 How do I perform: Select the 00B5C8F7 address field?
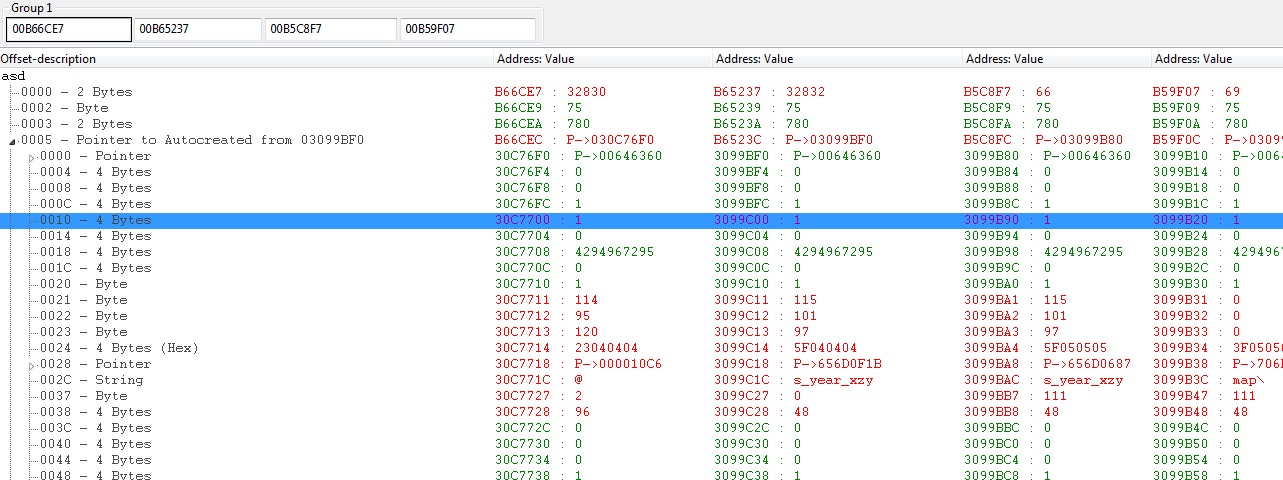click(x=330, y=29)
